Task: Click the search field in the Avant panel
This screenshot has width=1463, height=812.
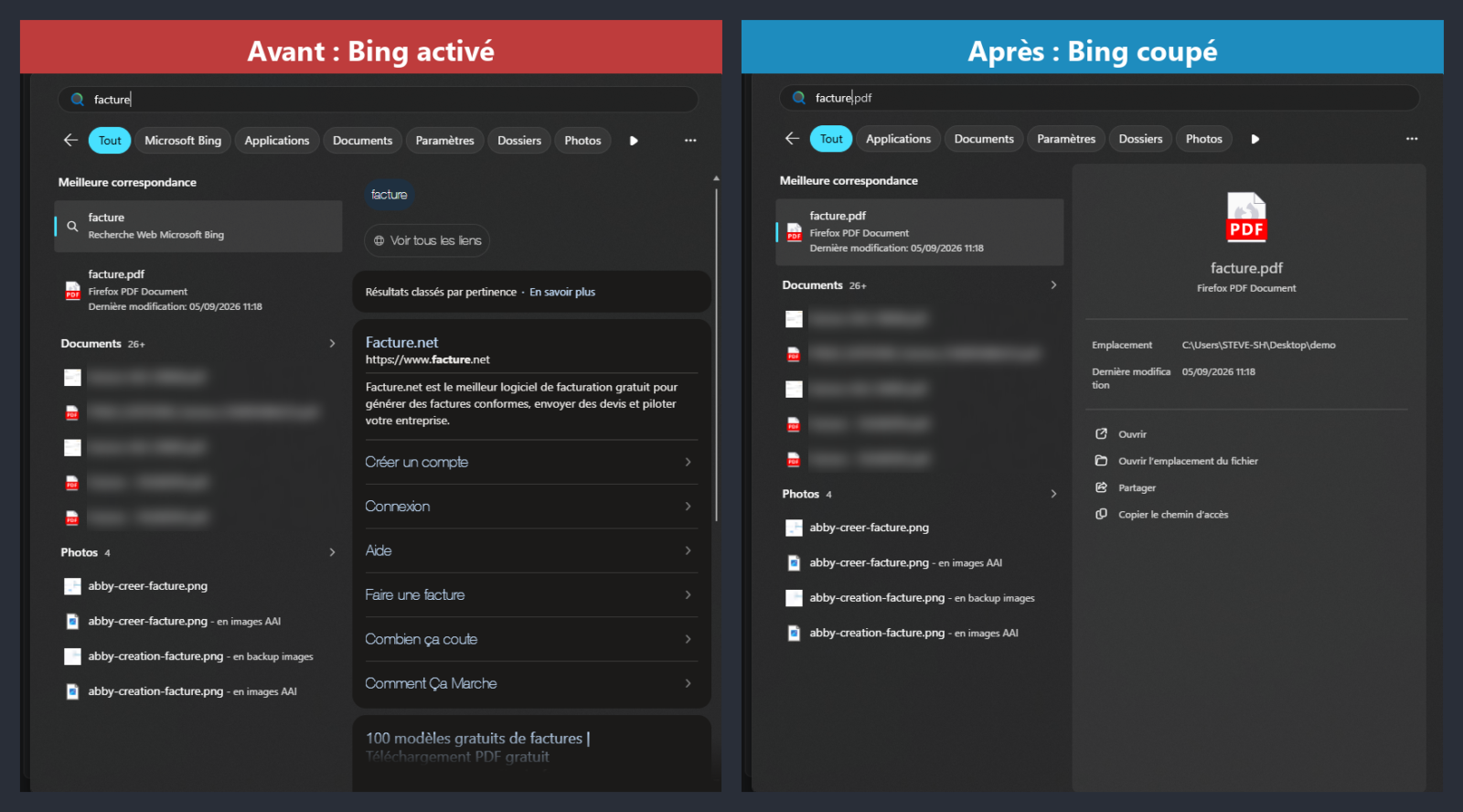Action: coord(378,100)
